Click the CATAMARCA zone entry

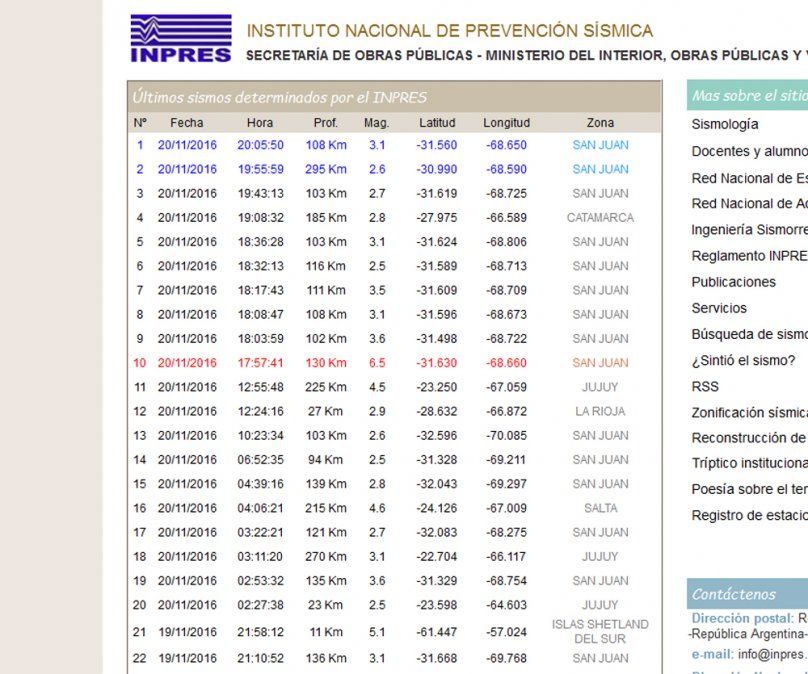pos(600,218)
